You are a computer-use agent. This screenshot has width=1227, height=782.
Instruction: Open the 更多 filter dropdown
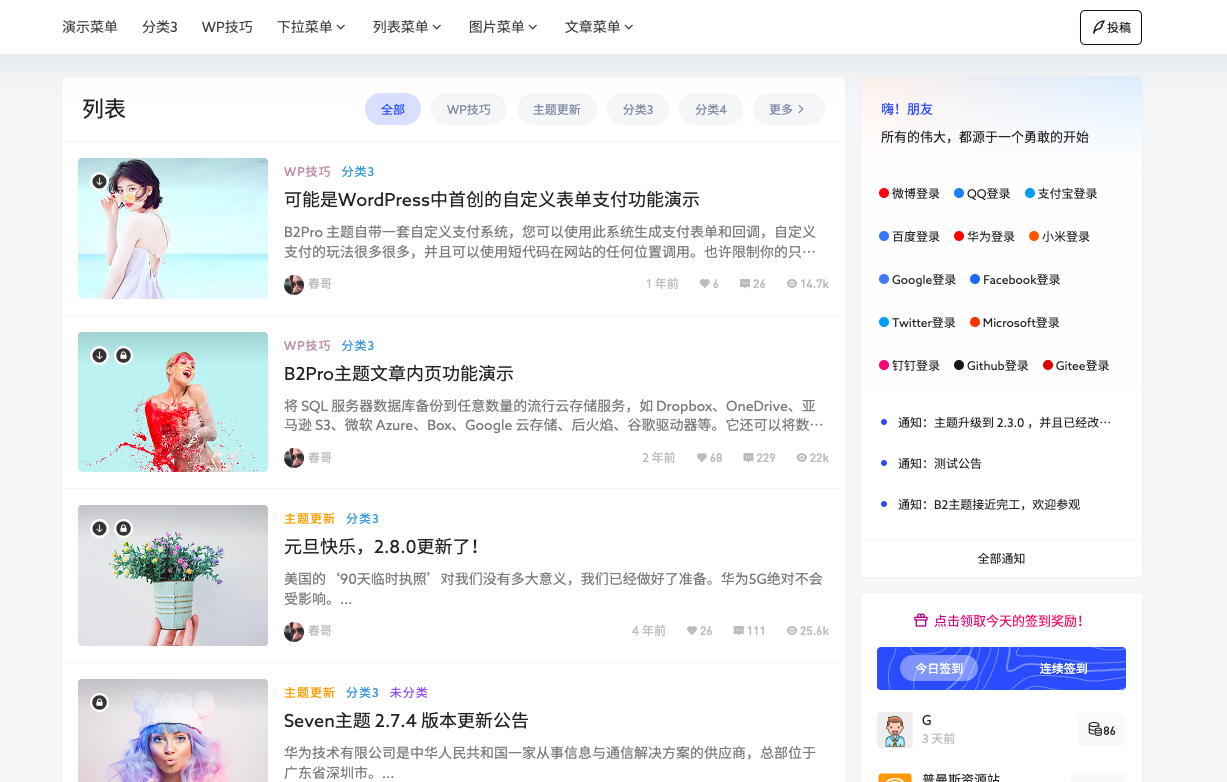click(788, 109)
